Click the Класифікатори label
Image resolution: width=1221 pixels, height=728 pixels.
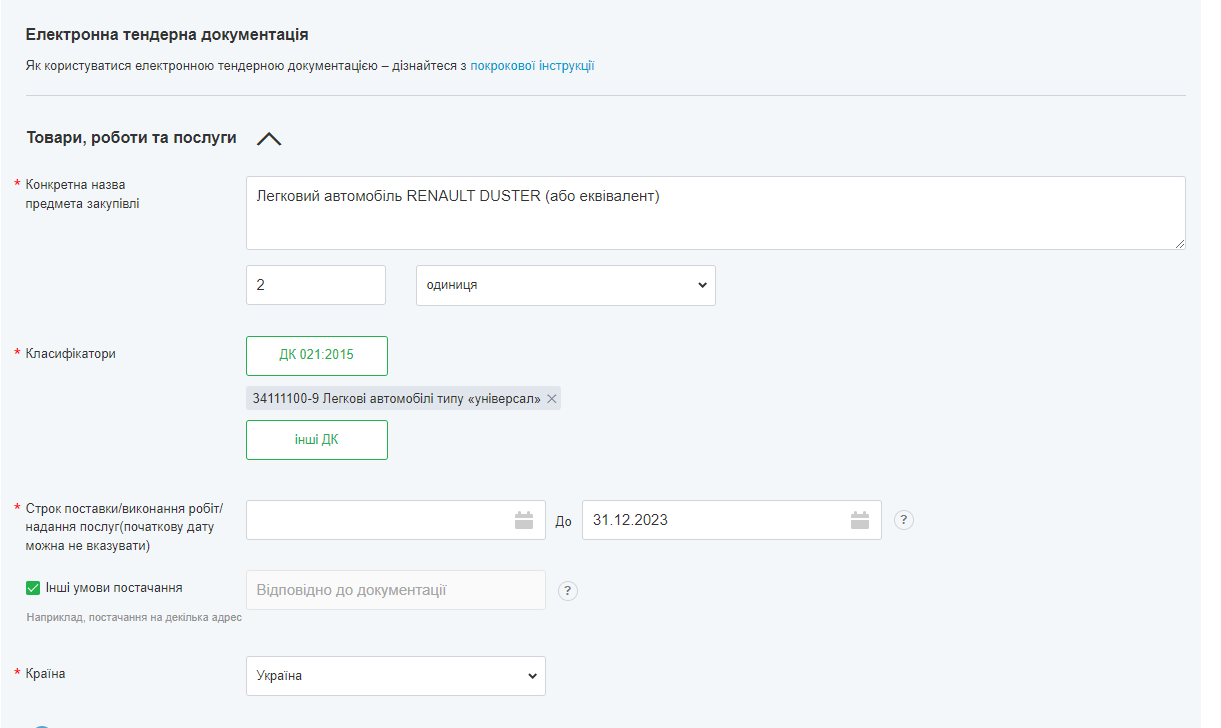[71, 354]
